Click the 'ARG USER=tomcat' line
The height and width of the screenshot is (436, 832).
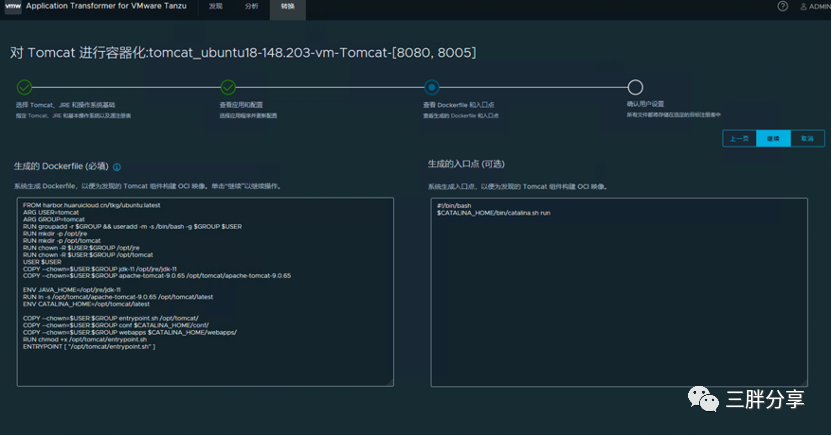[x=51, y=212]
